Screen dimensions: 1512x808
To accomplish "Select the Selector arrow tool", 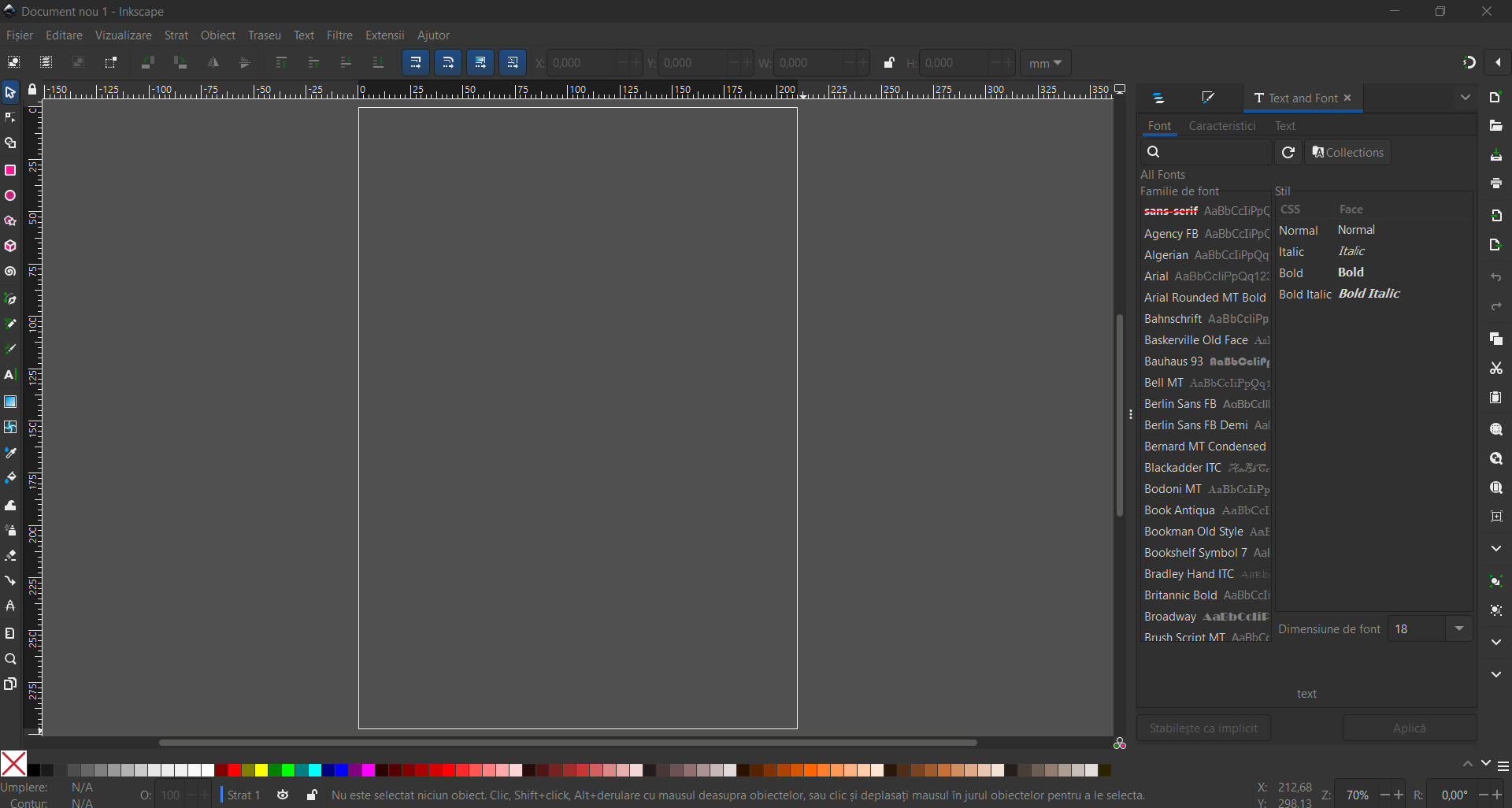I will (x=10, y=93).
